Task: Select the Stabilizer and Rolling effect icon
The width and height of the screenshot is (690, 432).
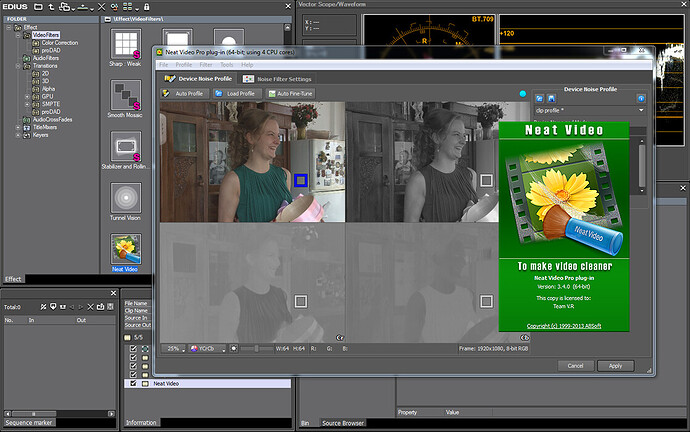Action: [126, 146]
